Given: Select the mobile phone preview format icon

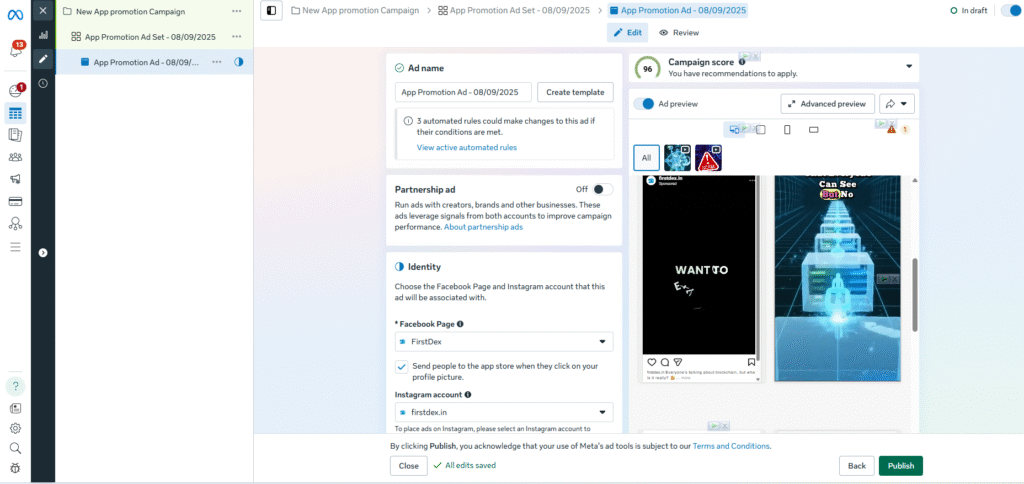Looking at the screenshot, I should click(x=787, y=130).
